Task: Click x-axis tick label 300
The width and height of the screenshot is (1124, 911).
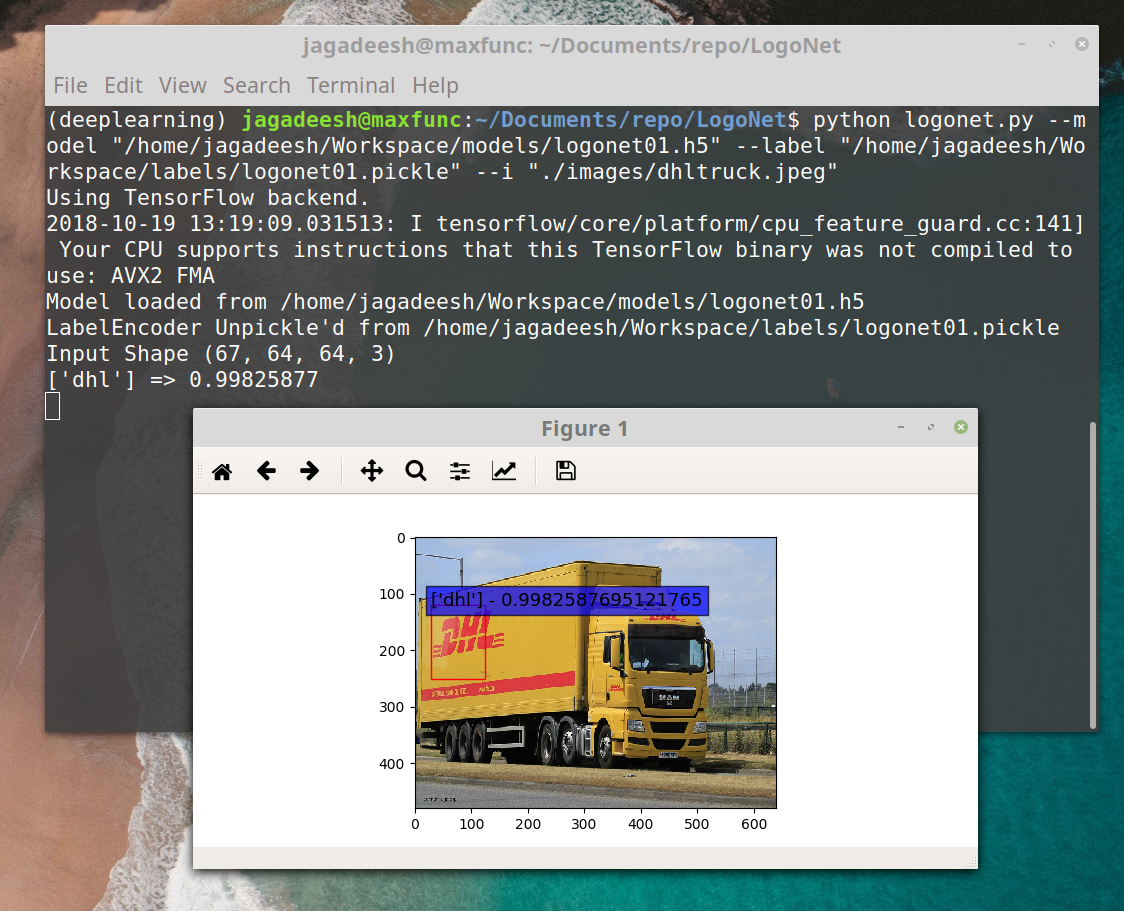Action: click(x=584, y=824)
